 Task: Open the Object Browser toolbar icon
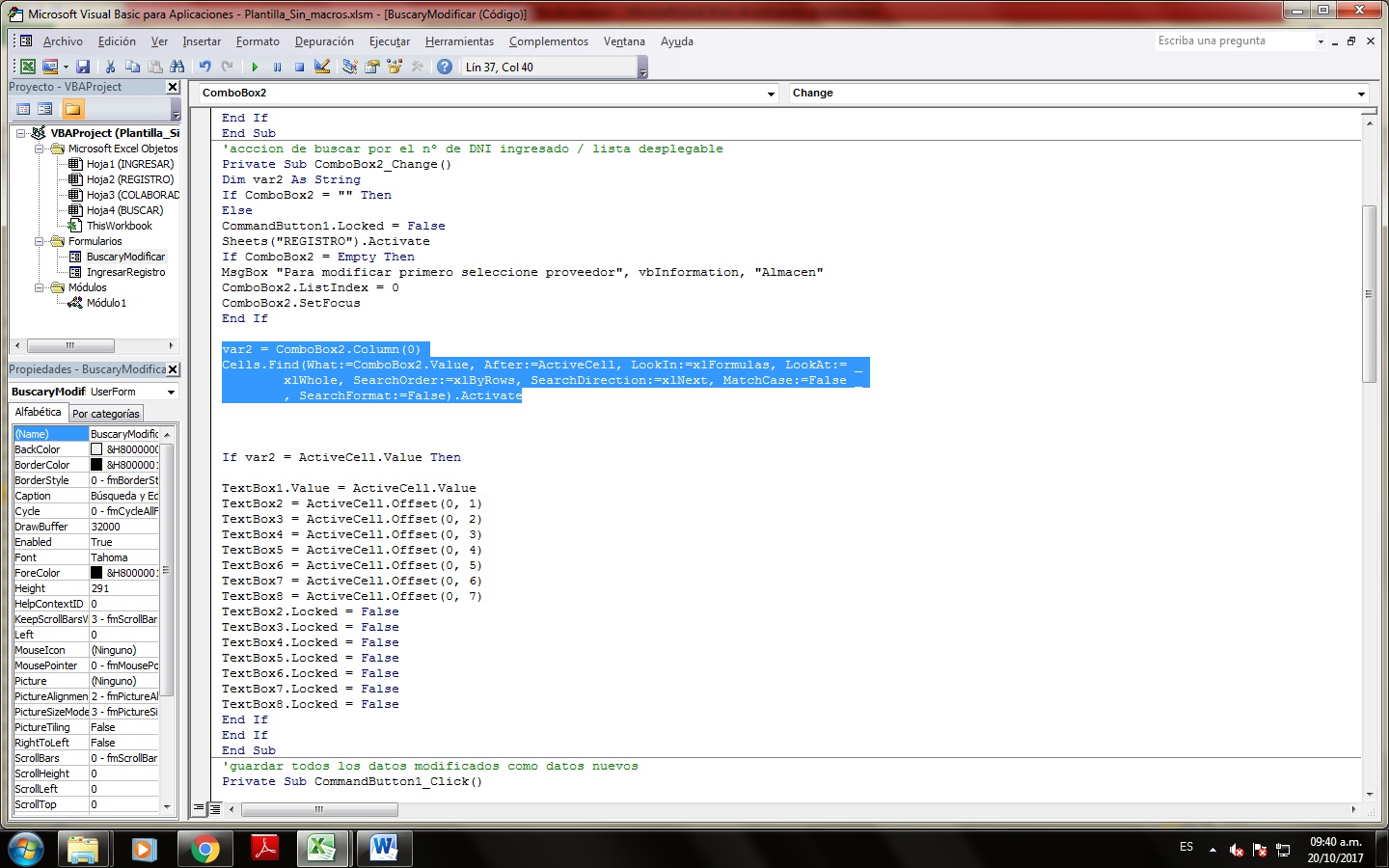394,67
